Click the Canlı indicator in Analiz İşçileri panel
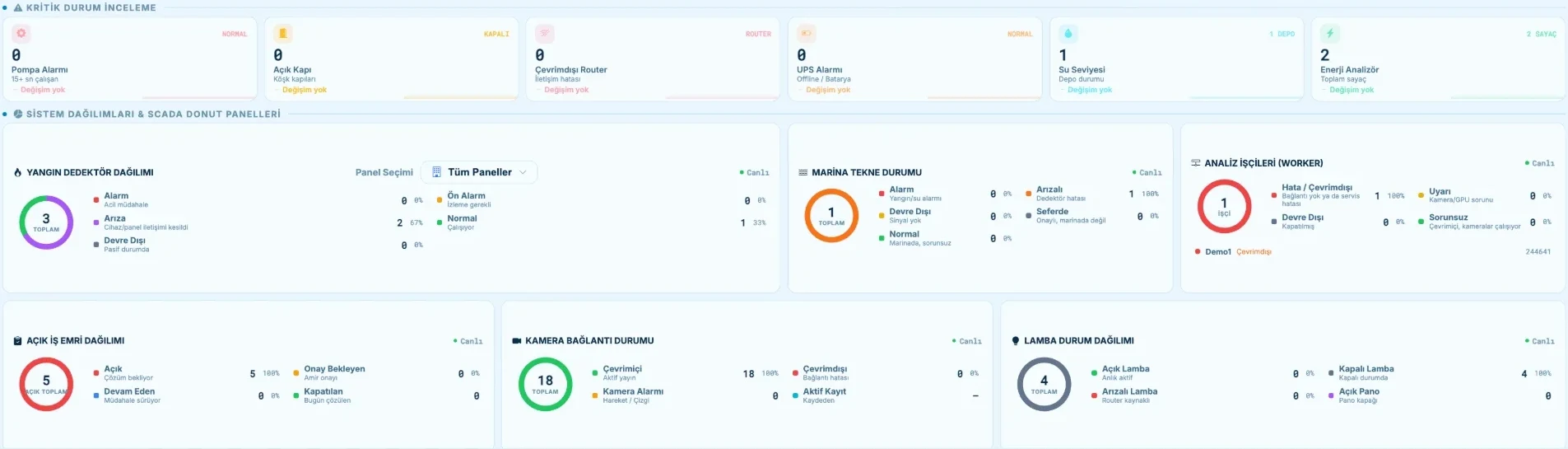This screenshot has height=449, width=1568. [x=1539, y=163]
